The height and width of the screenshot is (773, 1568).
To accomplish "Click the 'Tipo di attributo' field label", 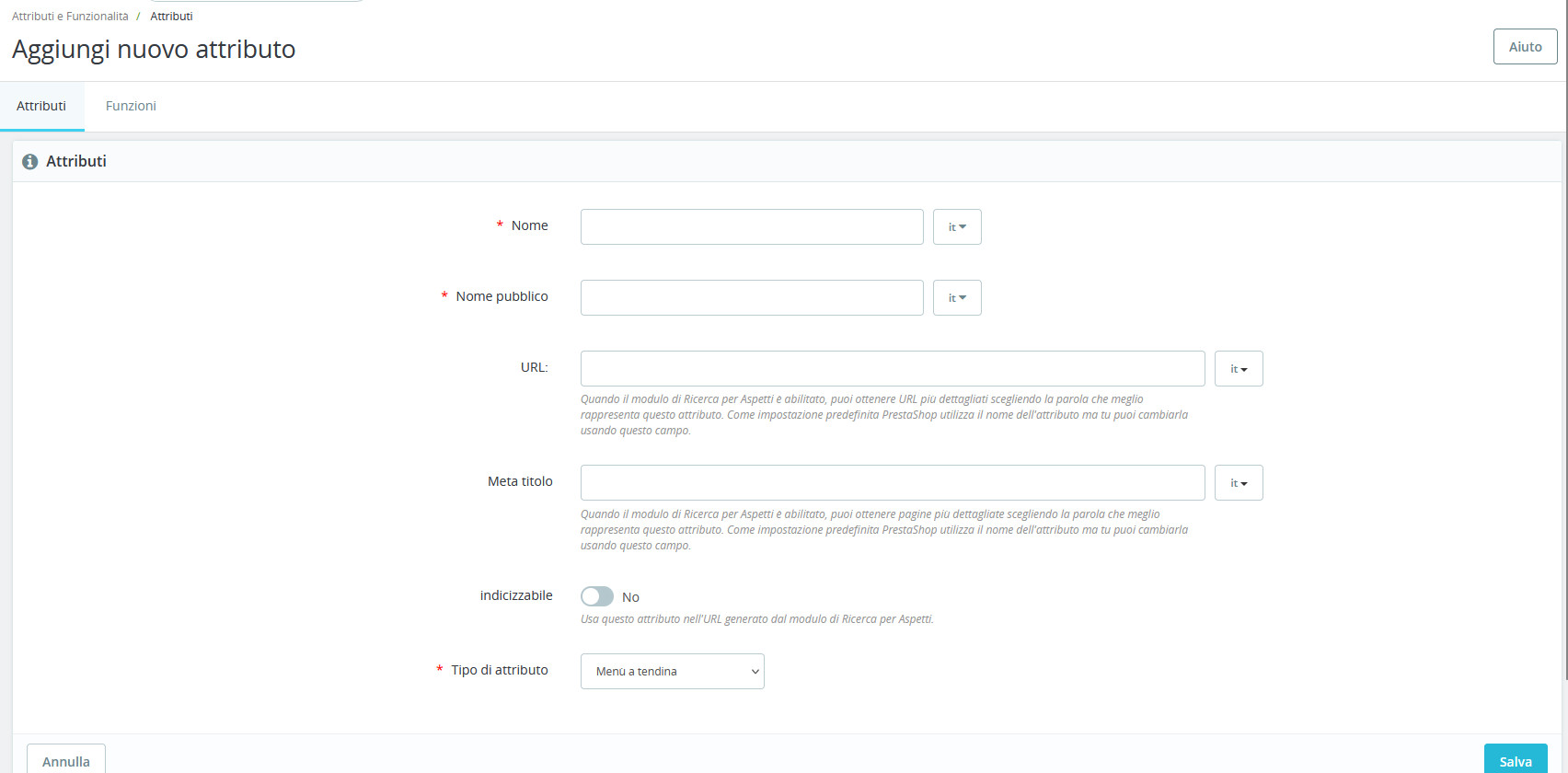I will (x=500, y=670).
